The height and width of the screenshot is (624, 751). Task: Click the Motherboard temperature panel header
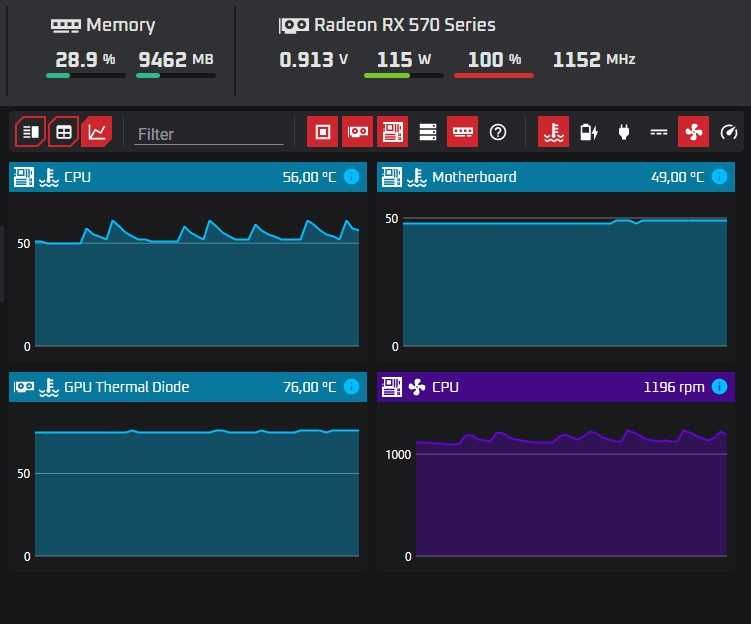coord(556,177)
